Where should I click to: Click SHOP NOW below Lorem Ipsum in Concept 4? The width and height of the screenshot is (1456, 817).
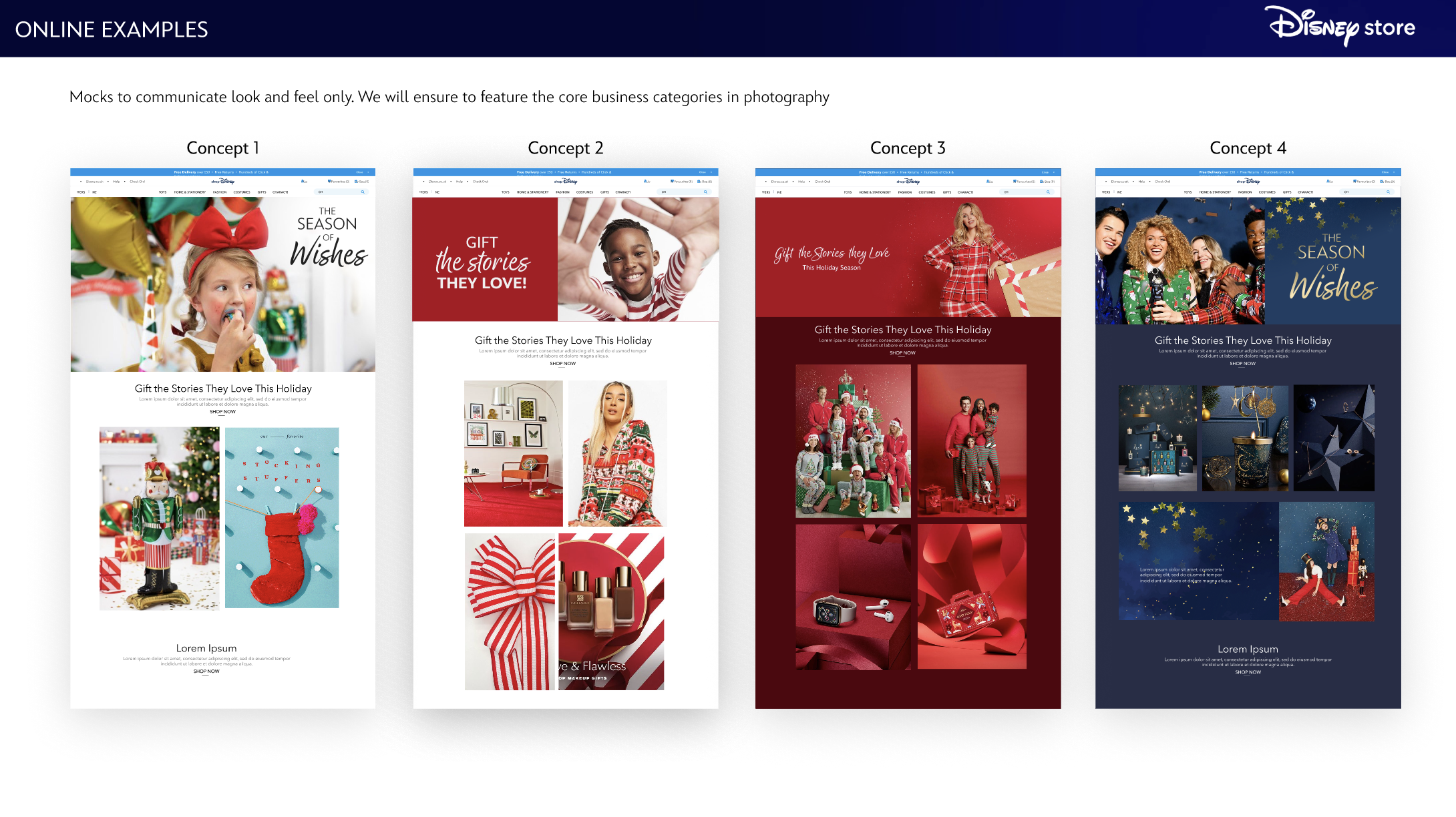coord(1248,672)
